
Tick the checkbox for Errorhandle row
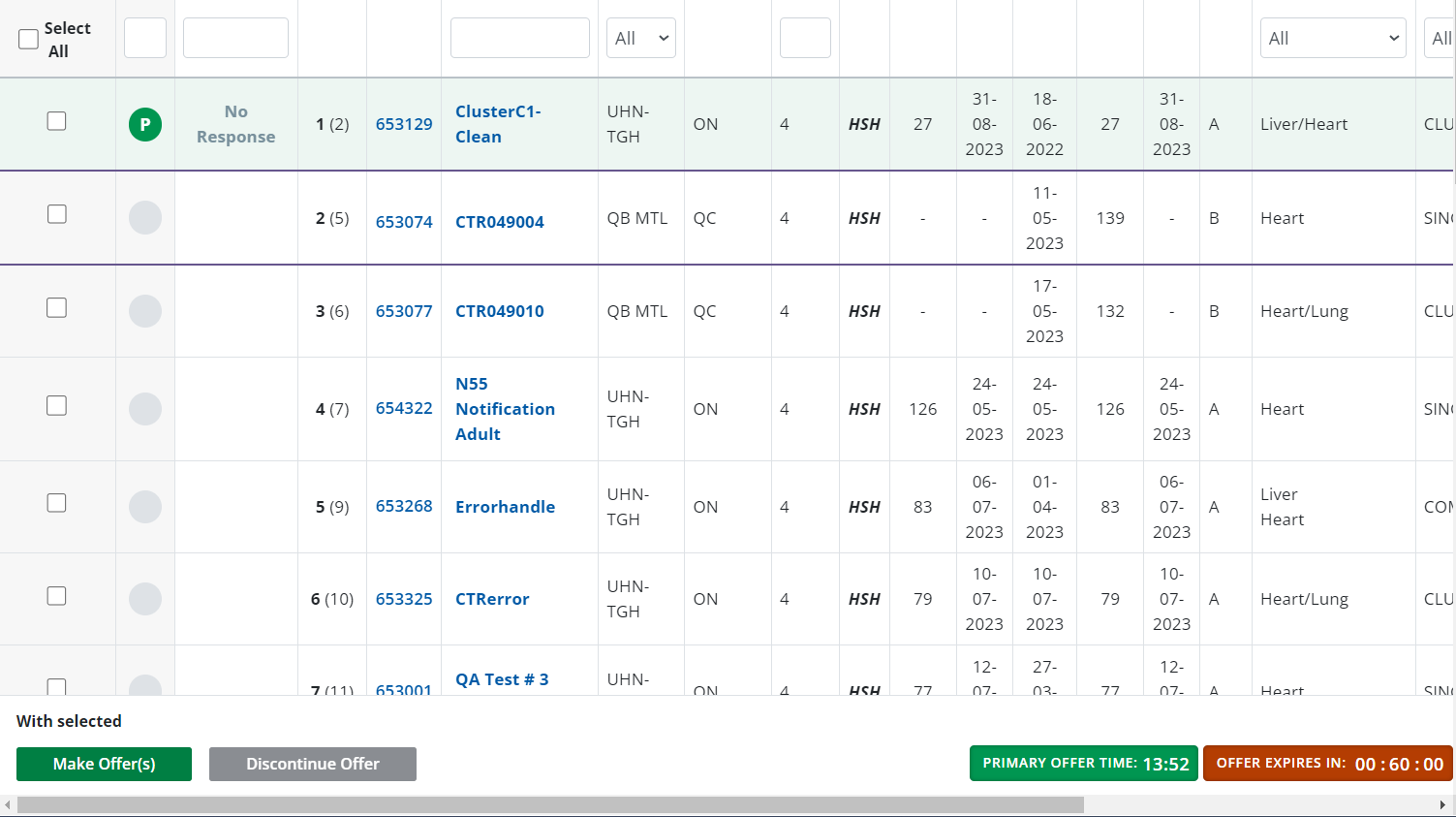point(57,503)
